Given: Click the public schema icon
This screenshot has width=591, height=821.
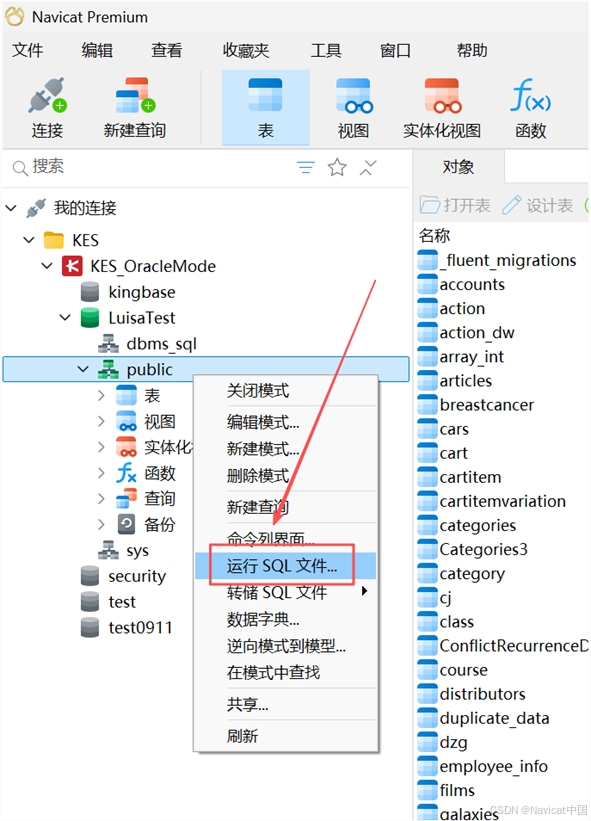Looking at the screenshot, I should 108,370.
